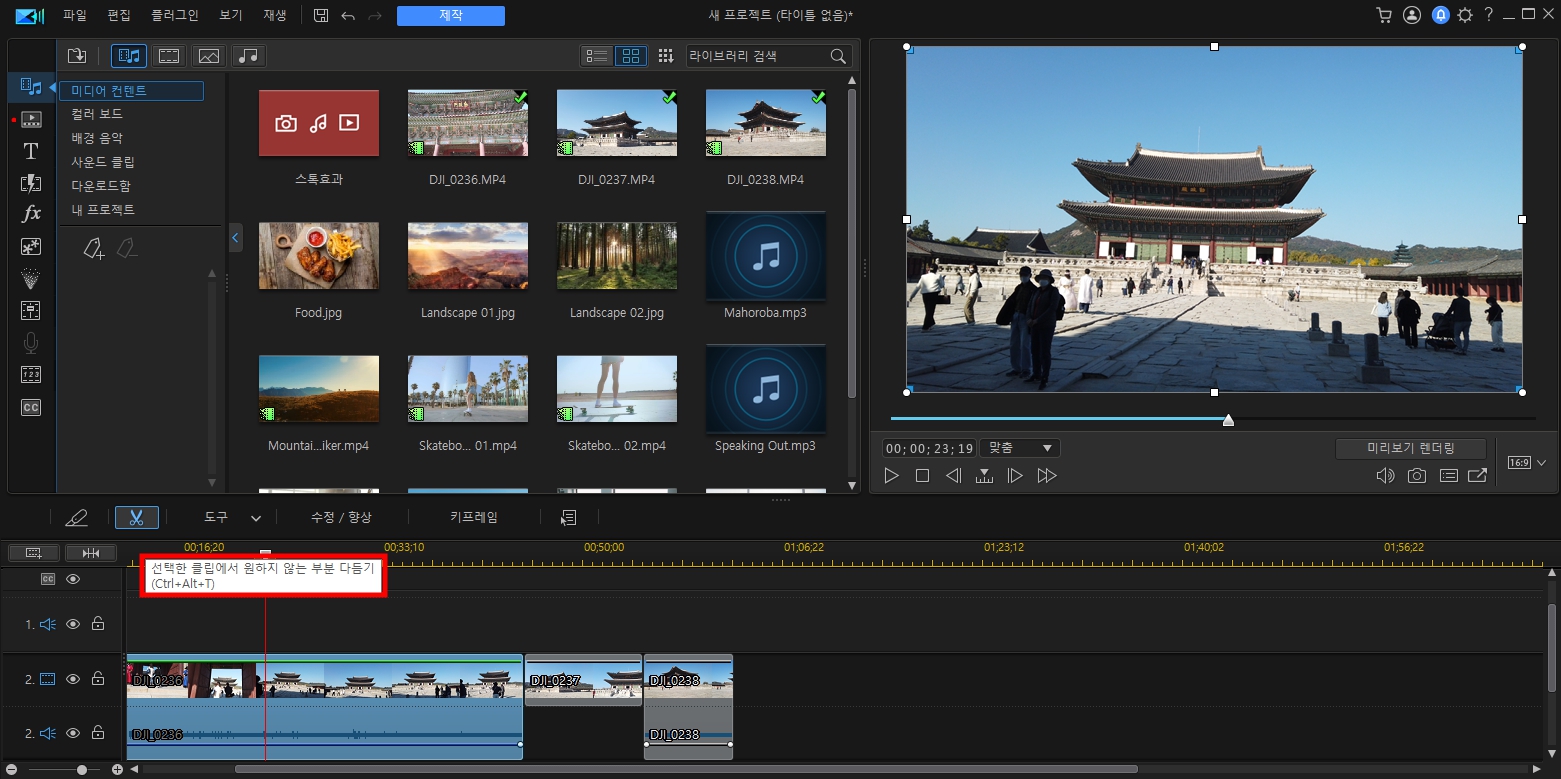Click the save project floppy icon
This screenshot has width=1561, height=779.
tap(321, 16)
